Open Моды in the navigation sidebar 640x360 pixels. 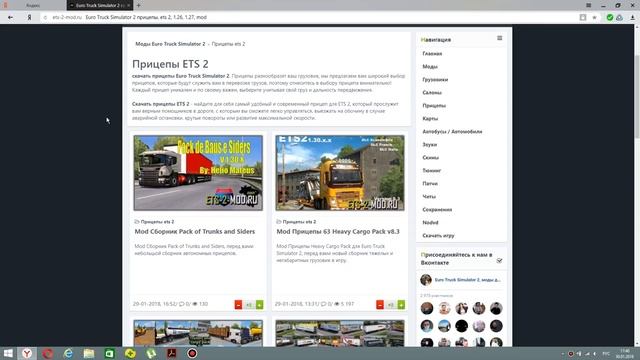[430, 67]
